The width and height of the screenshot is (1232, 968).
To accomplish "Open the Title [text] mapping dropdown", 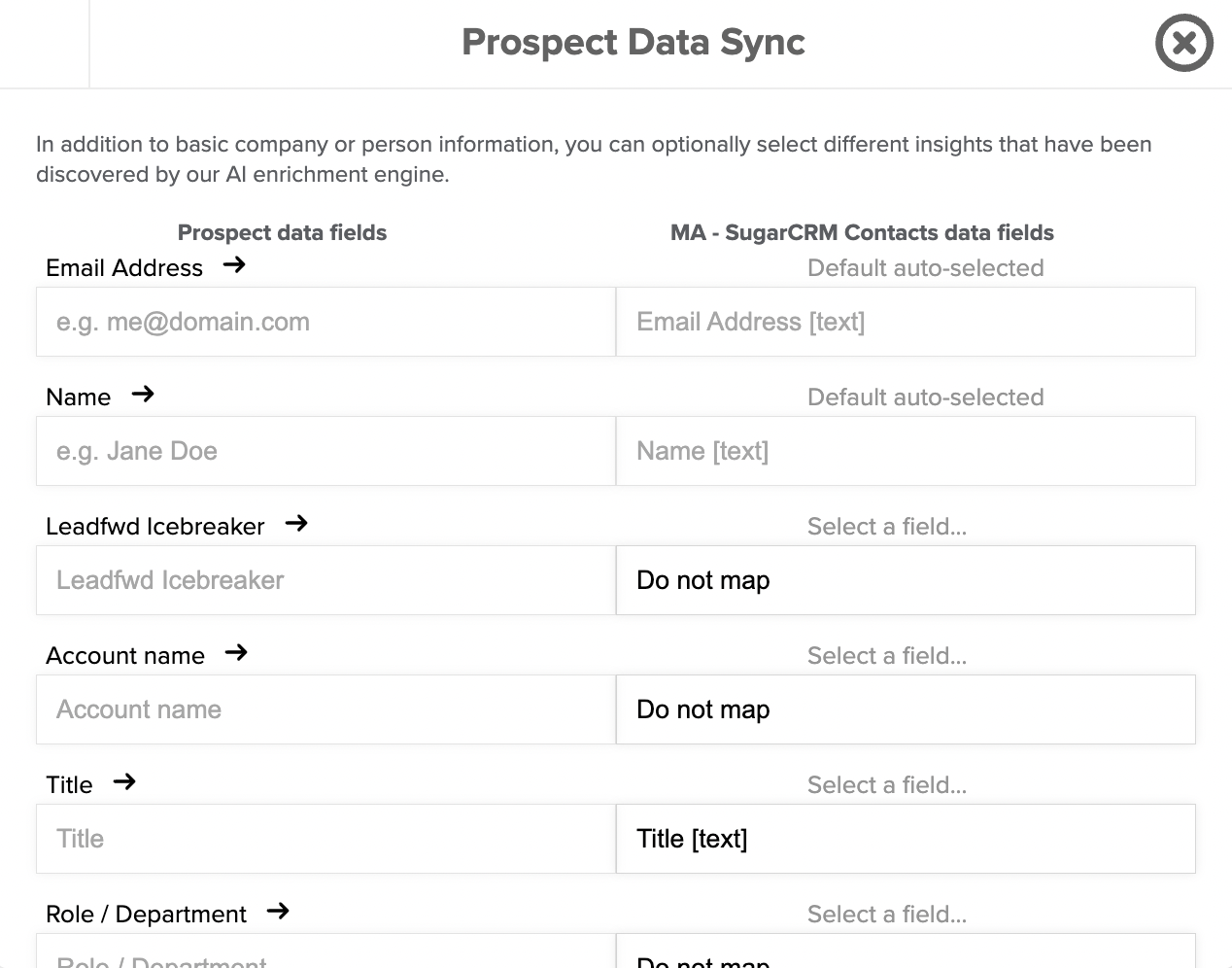I will pos(906,839).
